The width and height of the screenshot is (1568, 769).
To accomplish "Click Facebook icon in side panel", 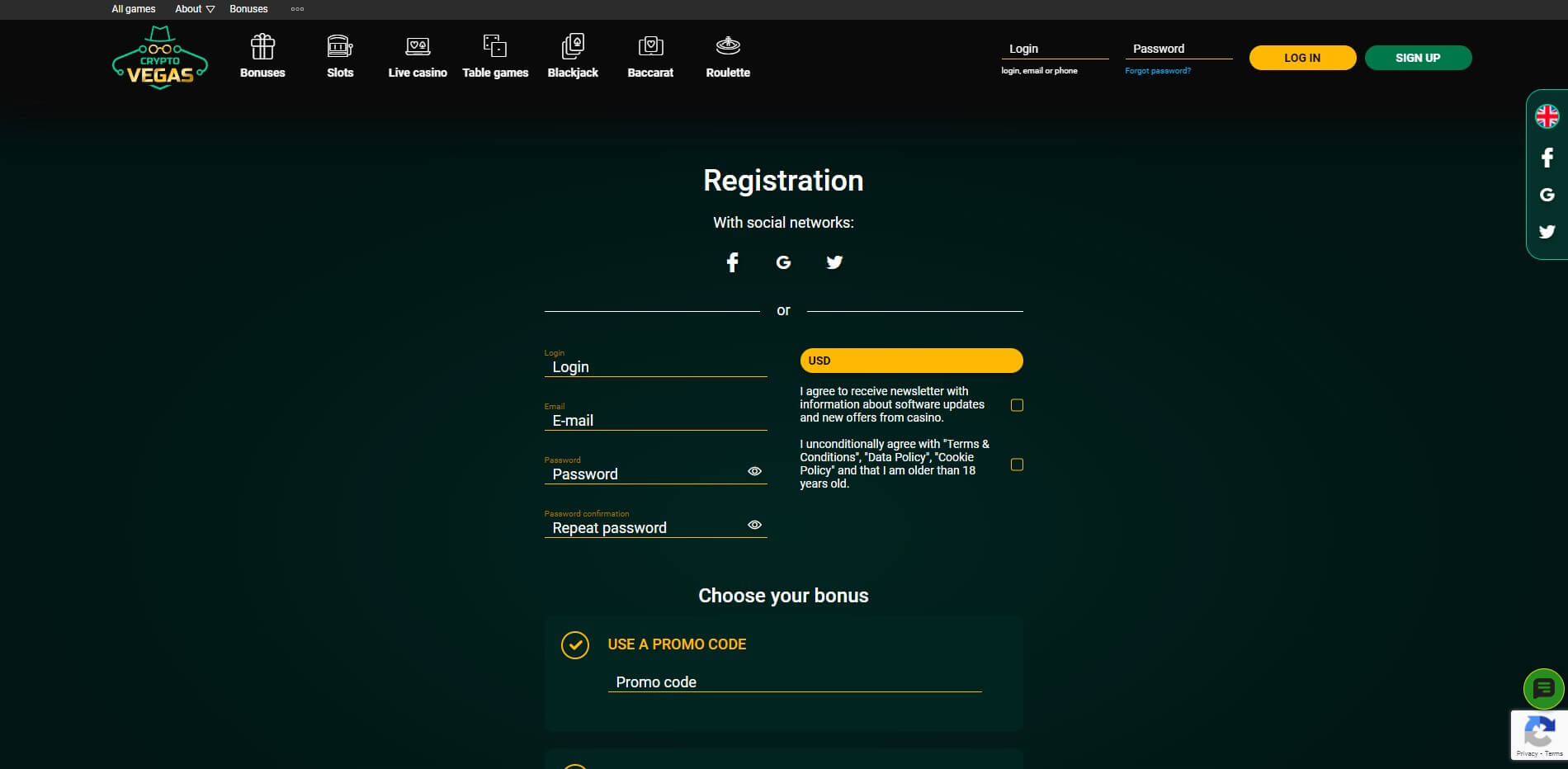I will tap(1547, 158).
